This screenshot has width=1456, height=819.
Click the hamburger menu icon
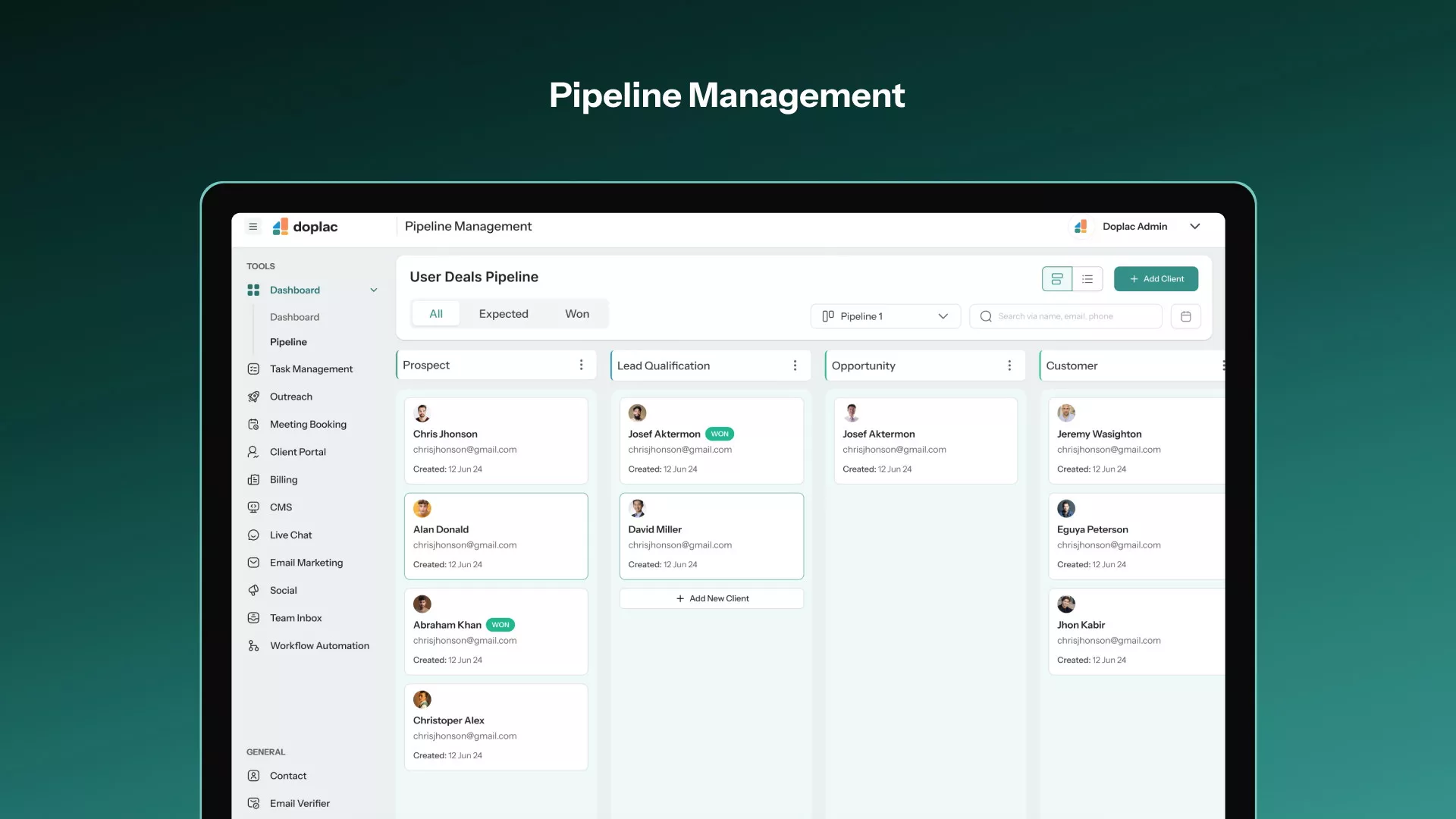pos(253,226)
